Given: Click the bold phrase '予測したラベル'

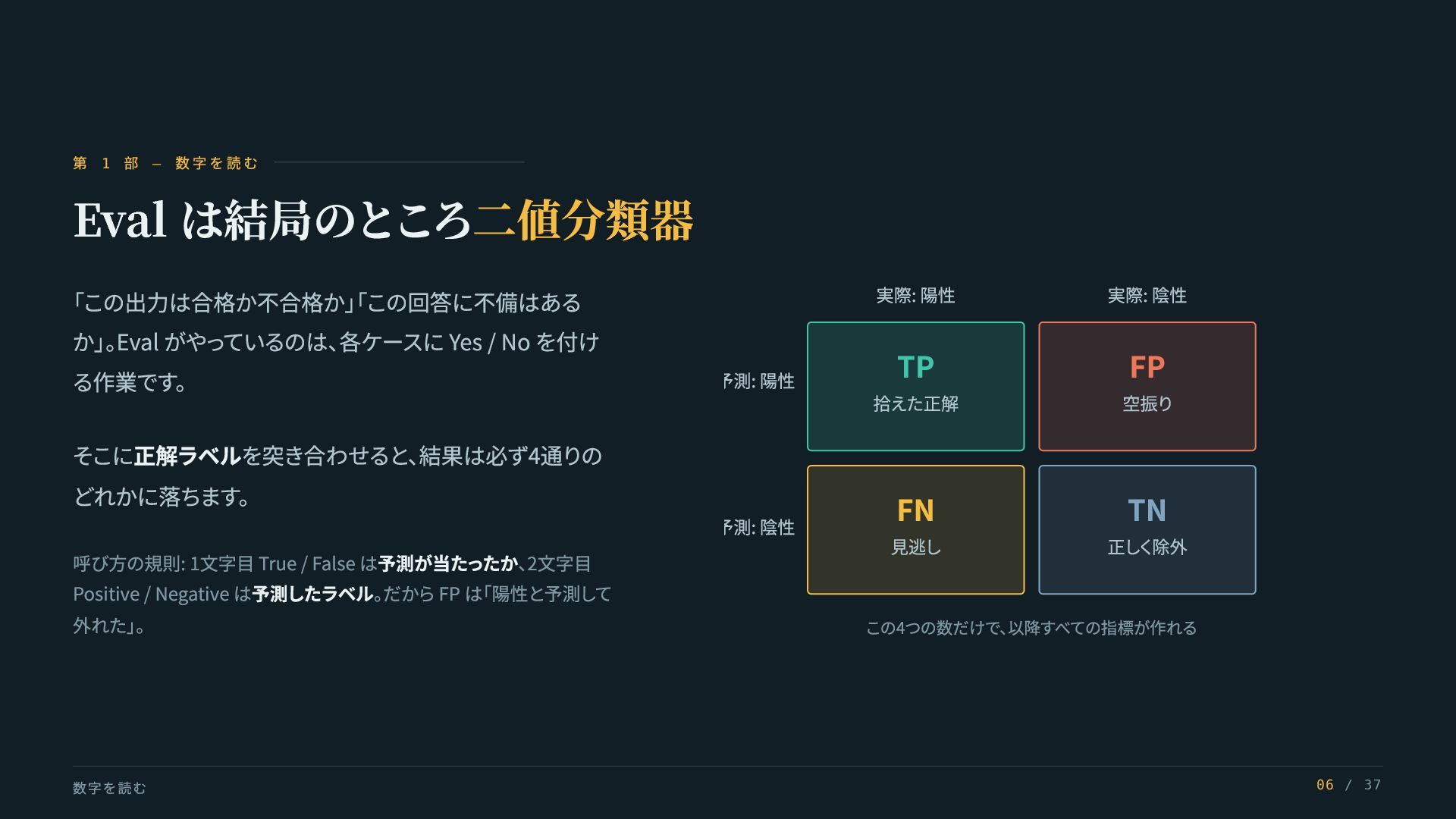Looking at the screenshot, I should pyautogui.click(x=312, y=594).
